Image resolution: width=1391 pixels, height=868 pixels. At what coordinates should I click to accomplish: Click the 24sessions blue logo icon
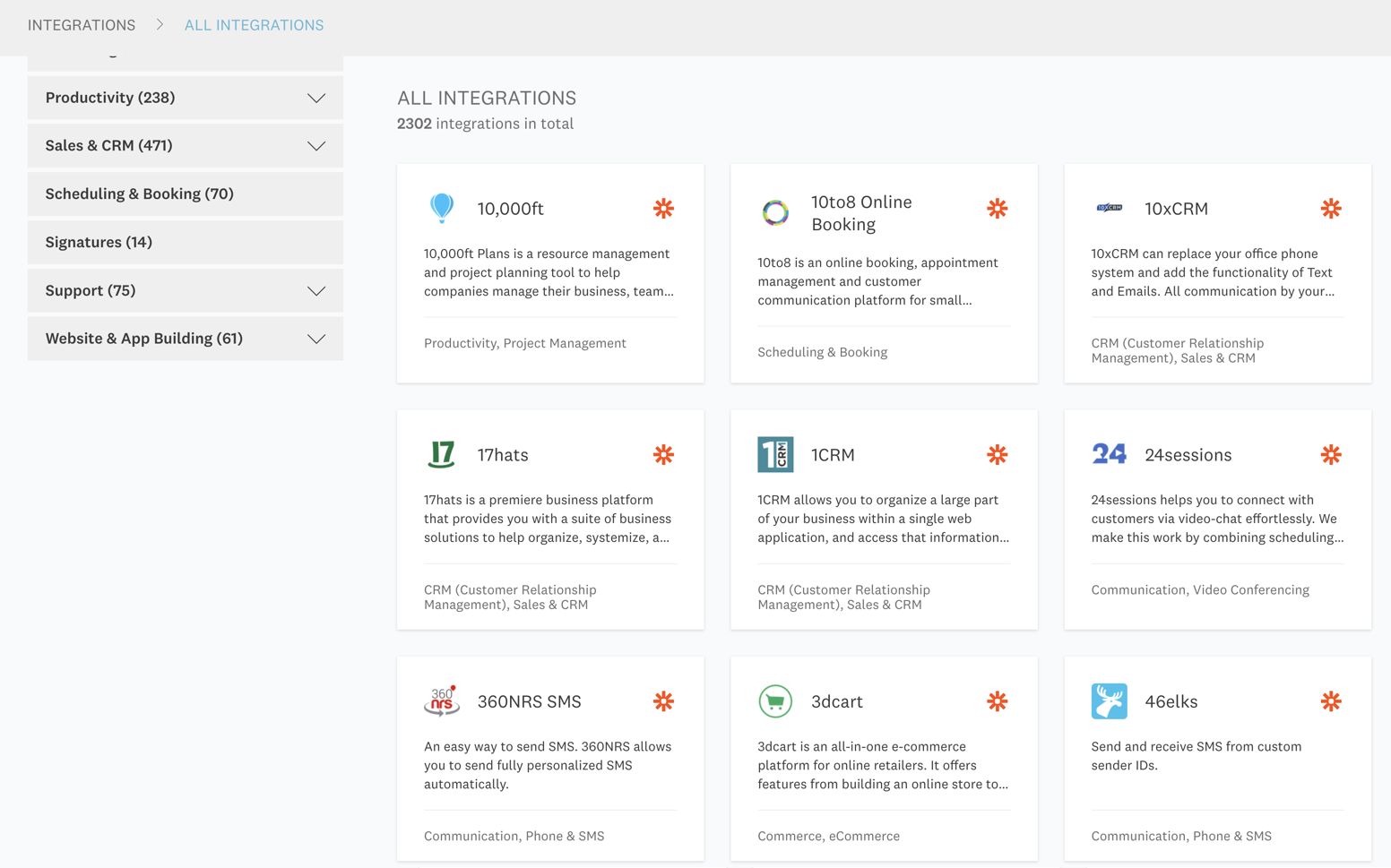pyautogui.click(x=1110, y=453)
